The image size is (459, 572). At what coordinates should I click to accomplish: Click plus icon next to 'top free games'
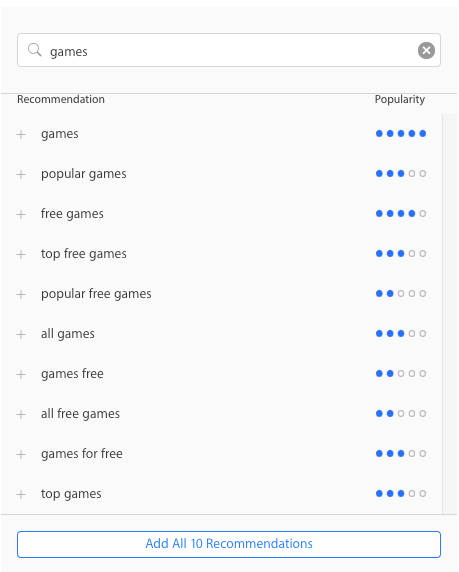click(x=21, y=254)
